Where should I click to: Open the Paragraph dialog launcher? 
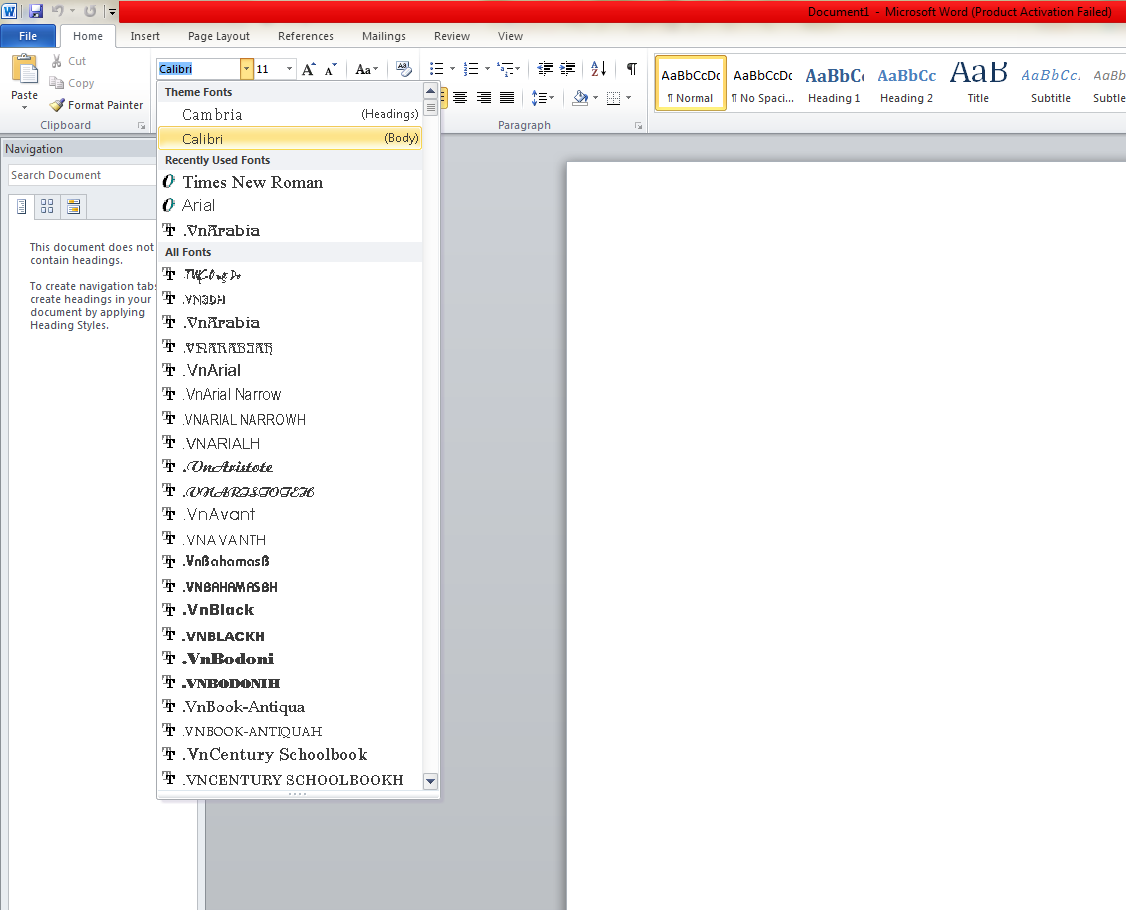point(638,126)
